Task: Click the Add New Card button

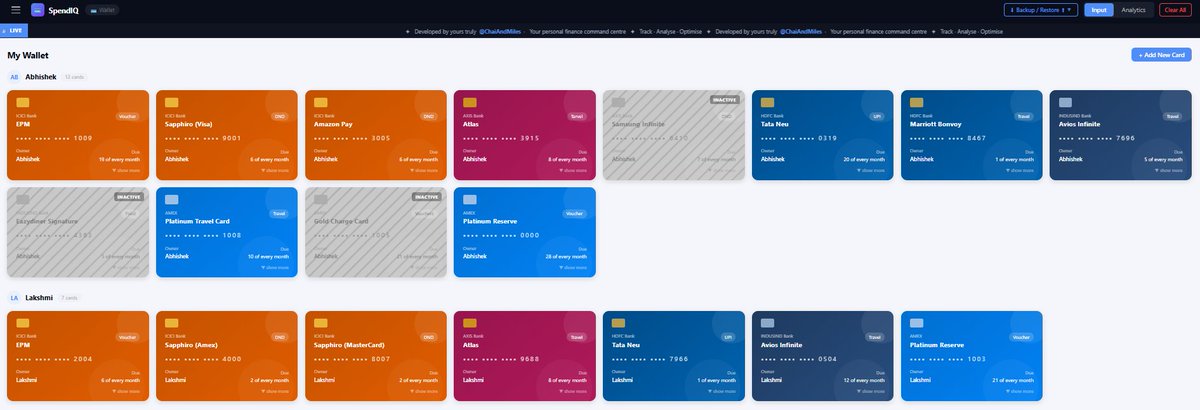Action: click(1161, 55)
